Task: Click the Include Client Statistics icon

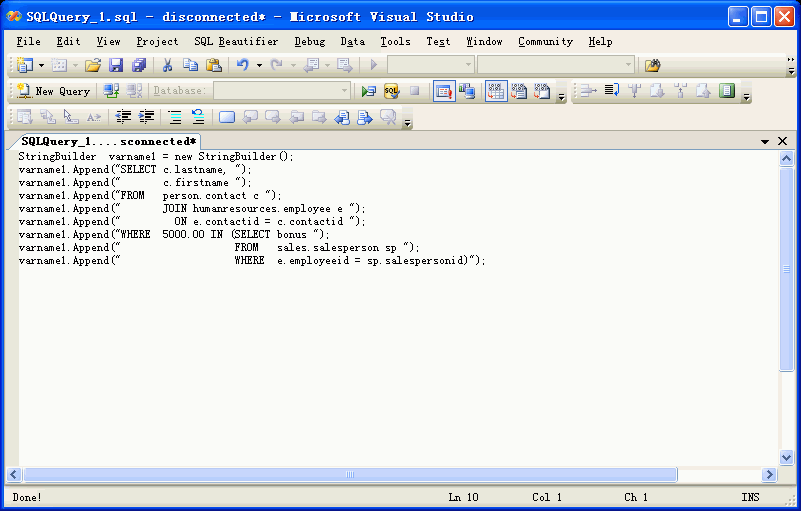Action: point(467,91)
